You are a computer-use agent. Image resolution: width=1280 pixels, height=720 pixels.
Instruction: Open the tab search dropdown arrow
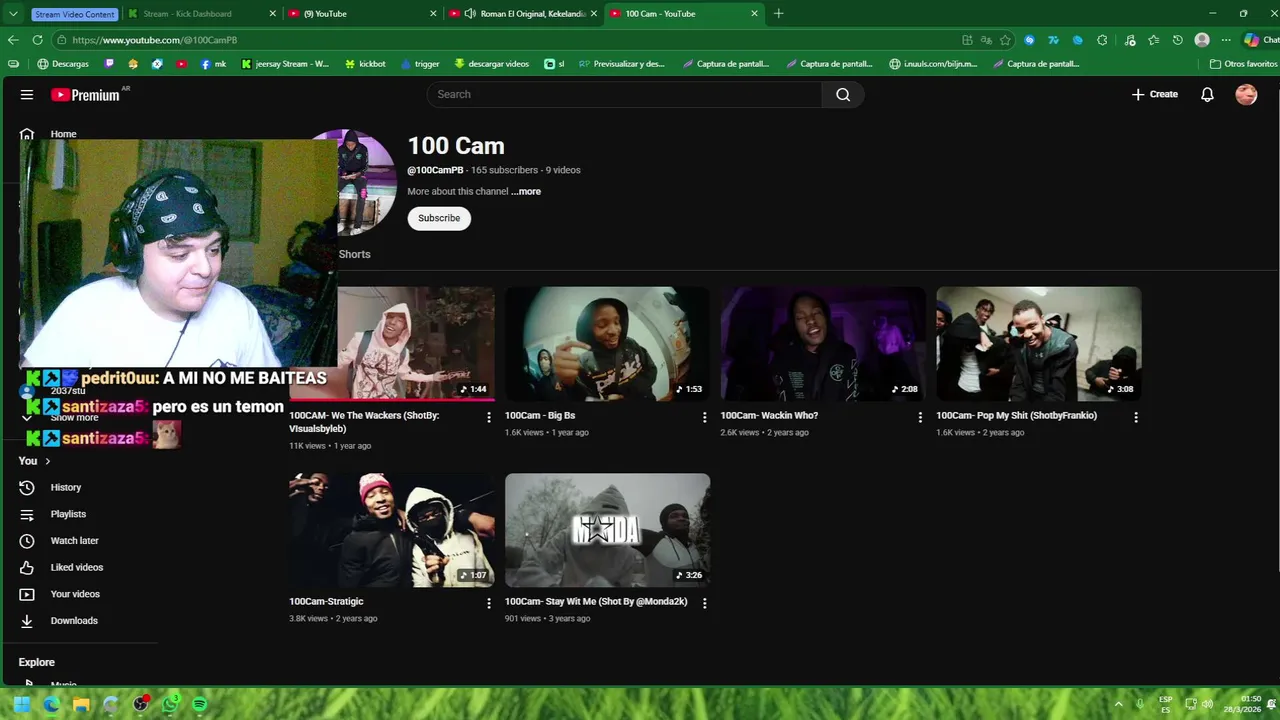13,14
